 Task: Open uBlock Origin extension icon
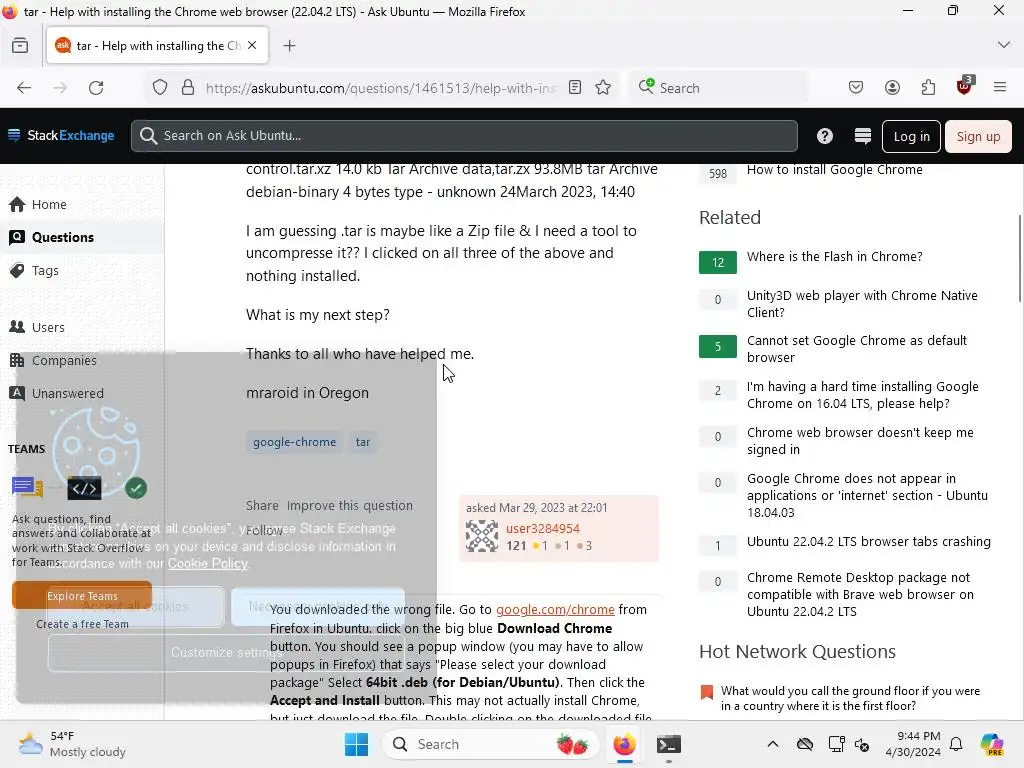point(964,86)
